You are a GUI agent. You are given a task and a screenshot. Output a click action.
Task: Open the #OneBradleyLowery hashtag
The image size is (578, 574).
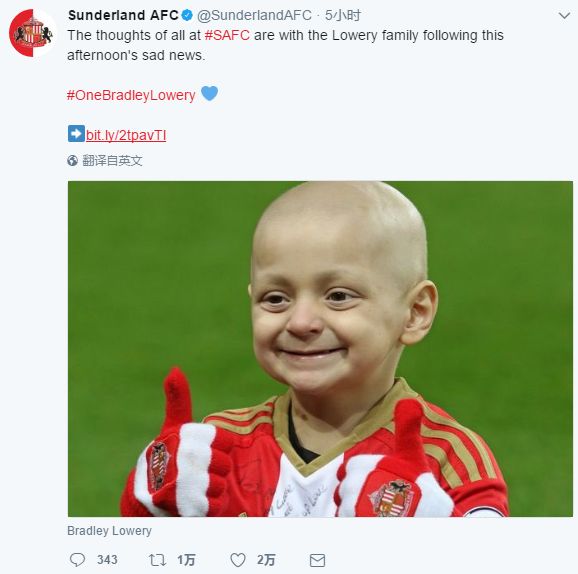(x=131, y=95)
